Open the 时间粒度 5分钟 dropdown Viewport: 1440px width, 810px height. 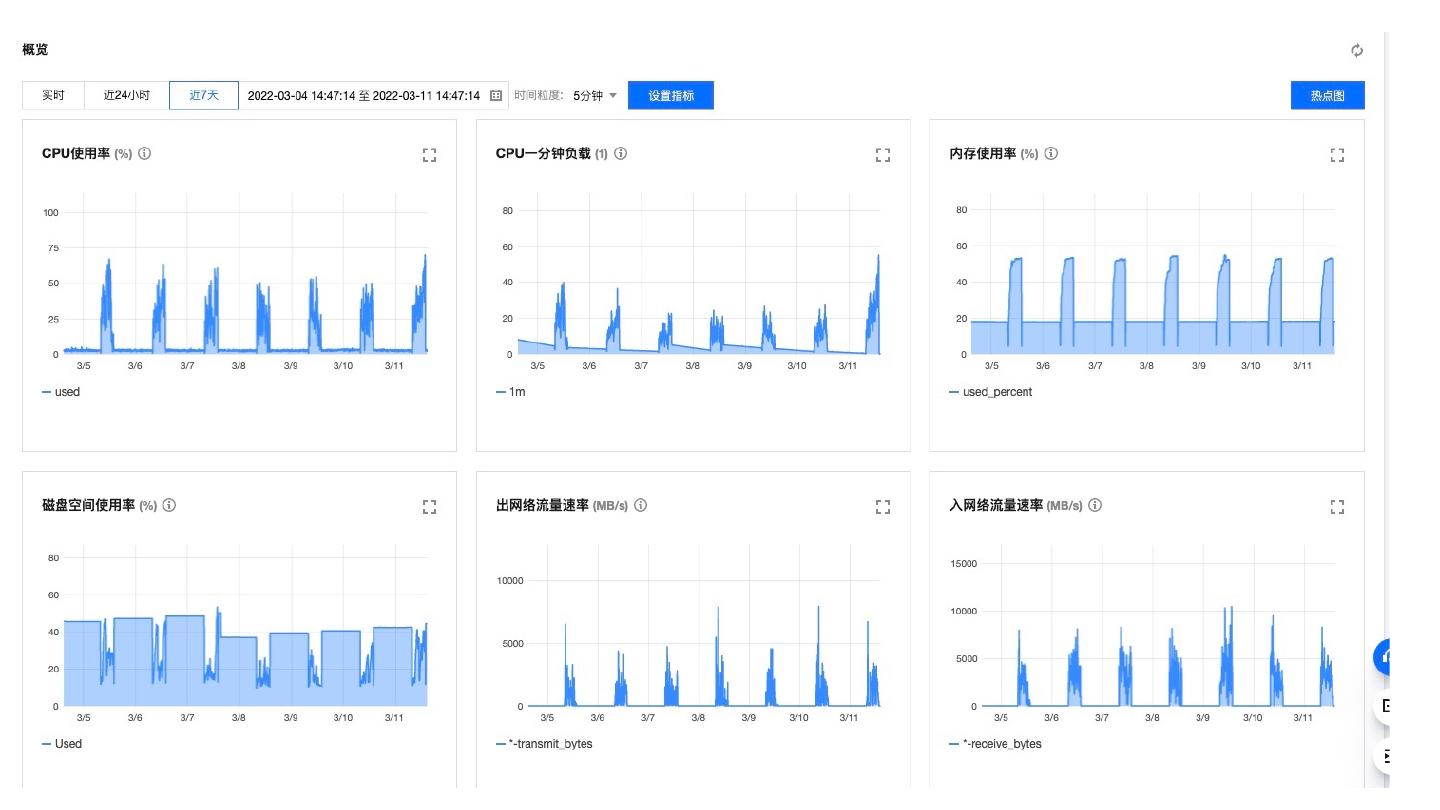point(595,96)
